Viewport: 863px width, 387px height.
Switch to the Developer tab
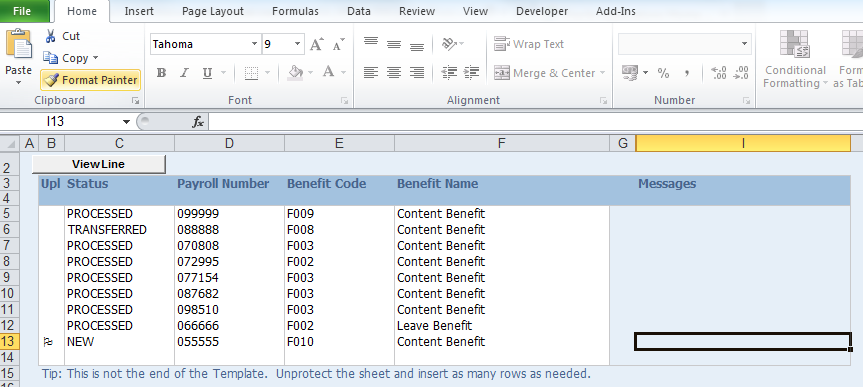coord(542,11)
